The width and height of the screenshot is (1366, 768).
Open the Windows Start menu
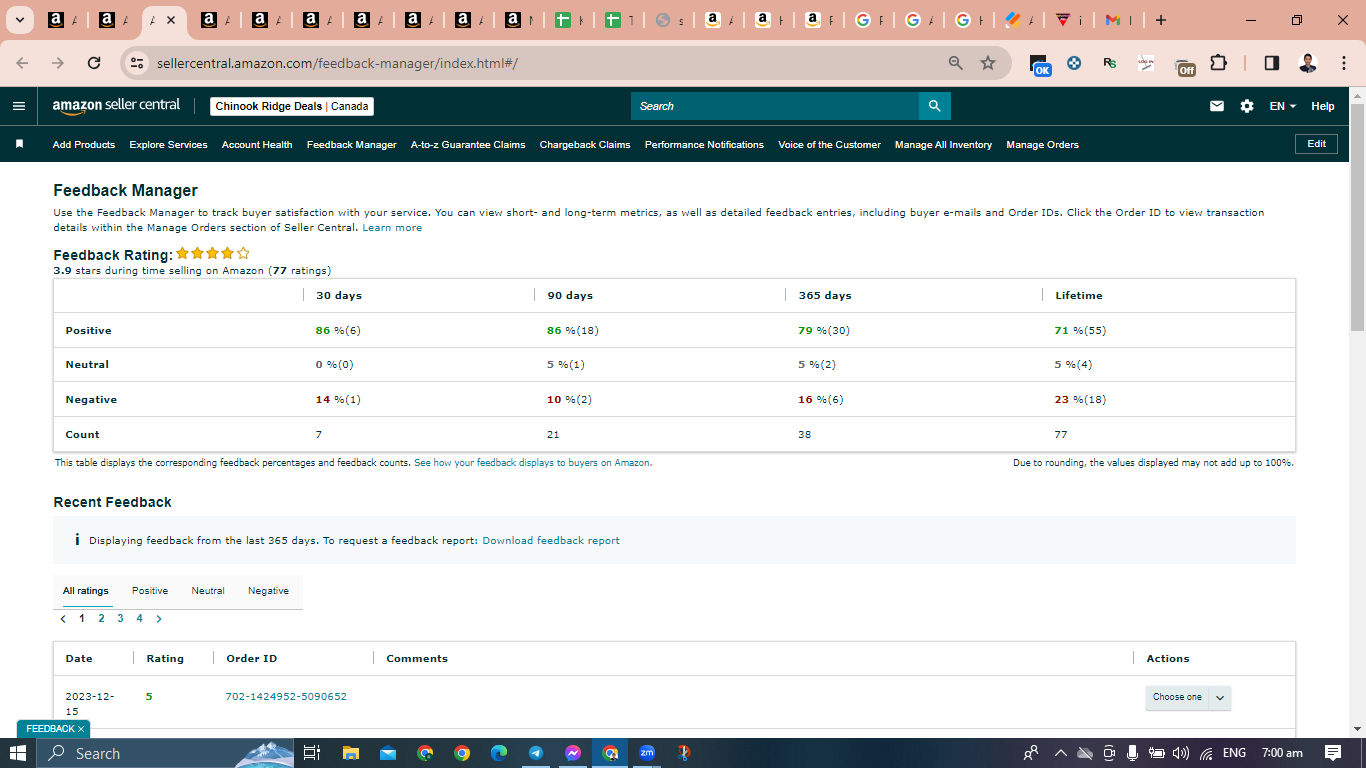click(x=18, y=753)
